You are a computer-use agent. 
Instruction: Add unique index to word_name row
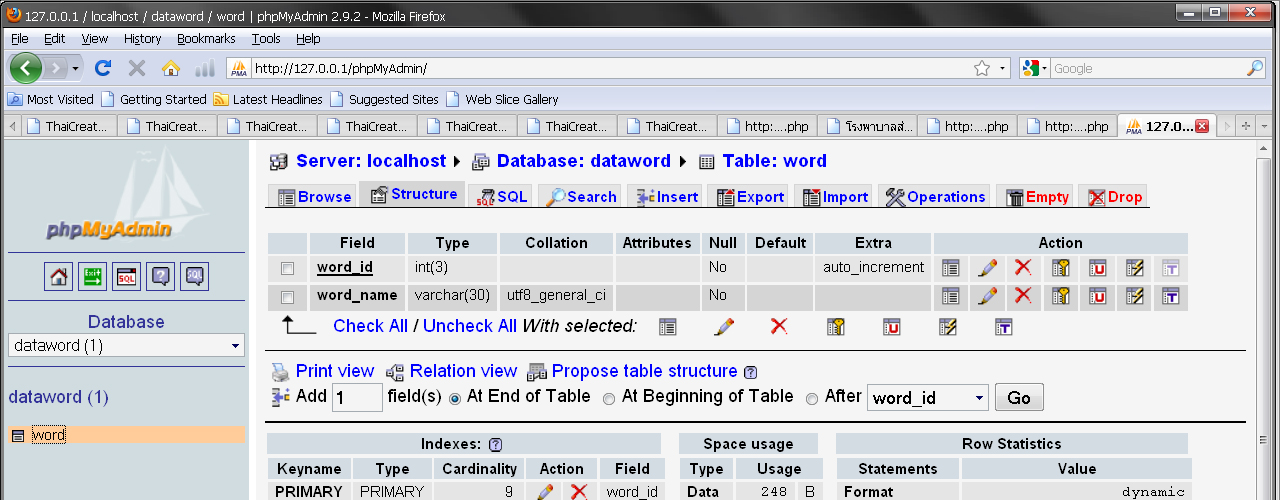pyautogui.click(x=1098, y=296)
